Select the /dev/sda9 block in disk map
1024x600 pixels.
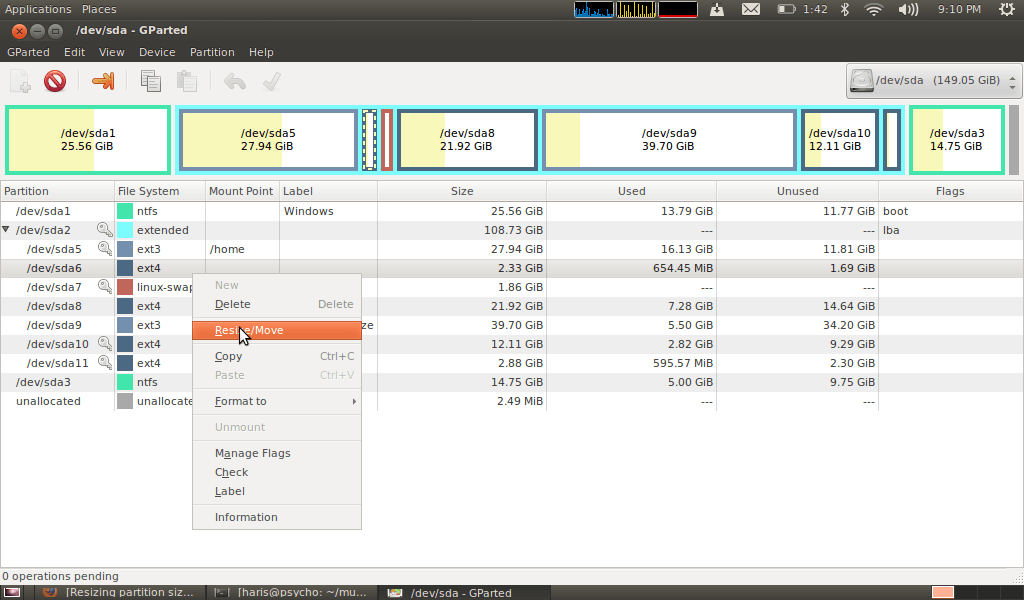[669, 139]
